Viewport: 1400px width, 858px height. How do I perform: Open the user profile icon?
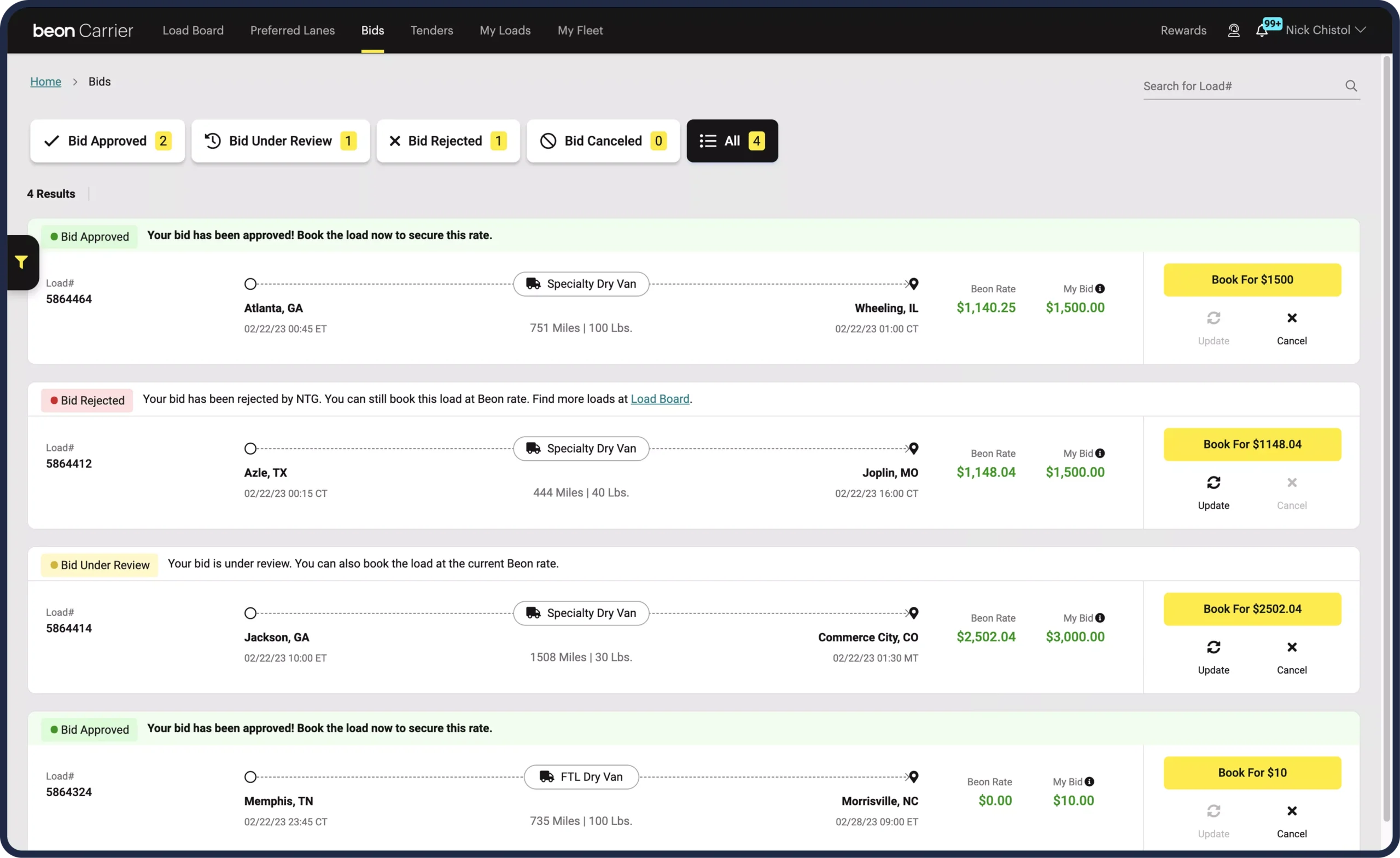1234,31
